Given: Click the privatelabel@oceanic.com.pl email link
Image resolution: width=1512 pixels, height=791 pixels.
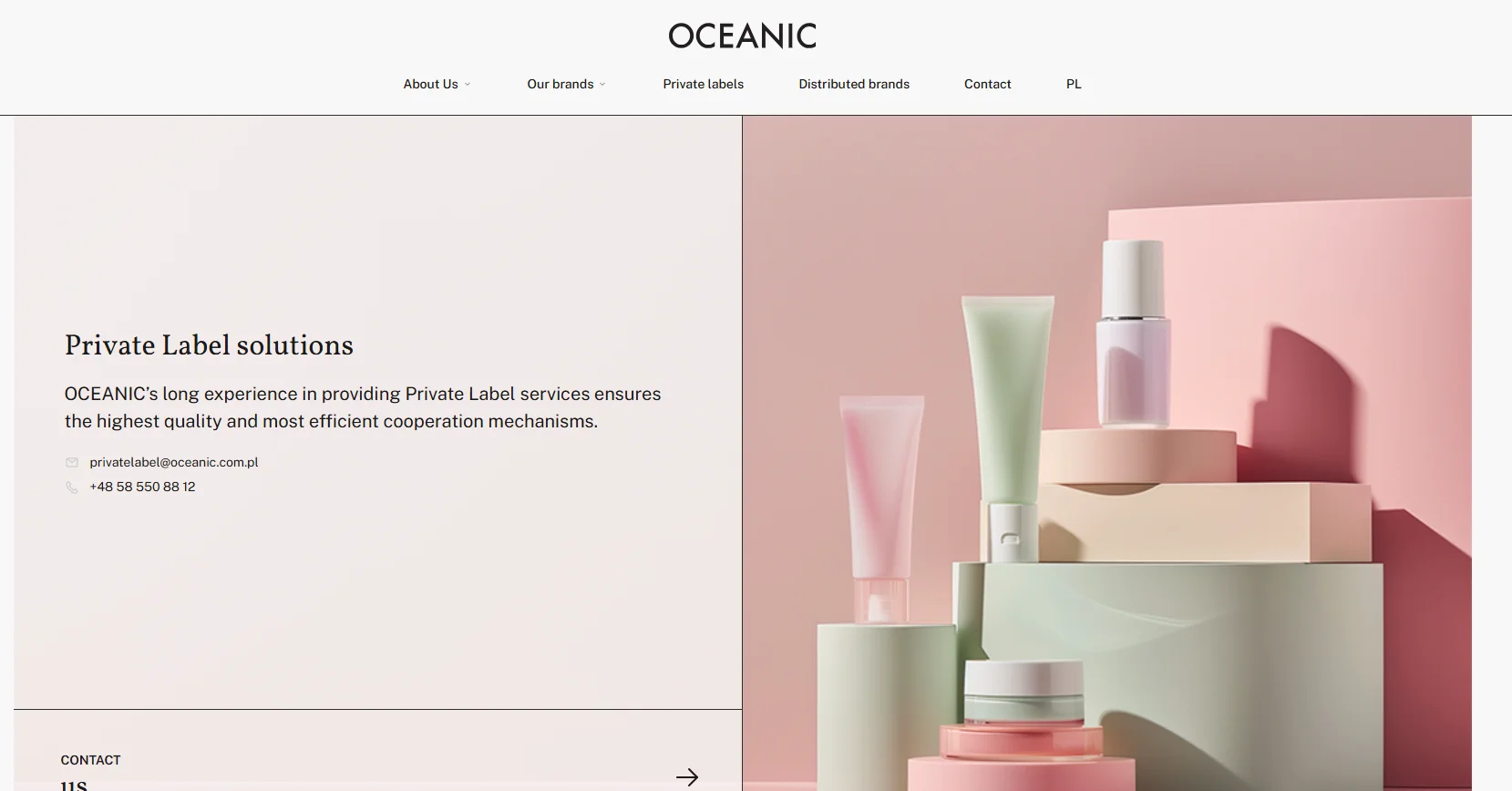Looking at the screenshot, I should pyautogui.click(x=174, y=462).
